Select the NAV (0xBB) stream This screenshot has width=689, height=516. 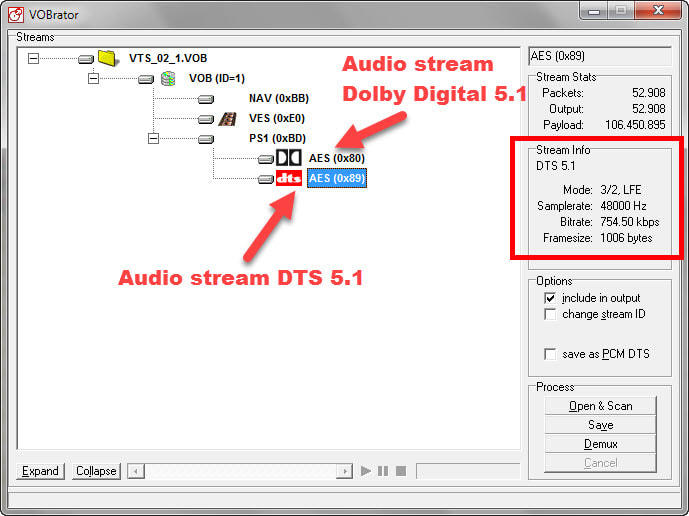[279, 98]
